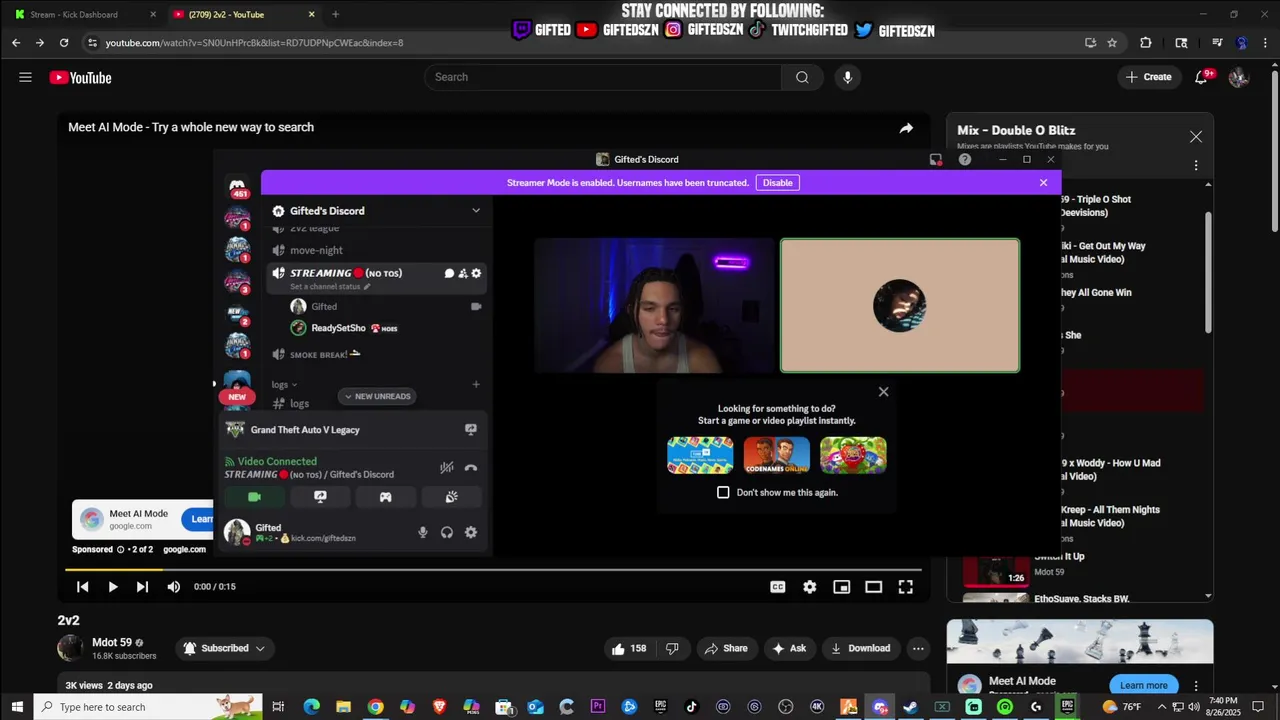Open Discord direct messages home icon
Screen dimensions: 1280x720
click(x=237, y=185)
